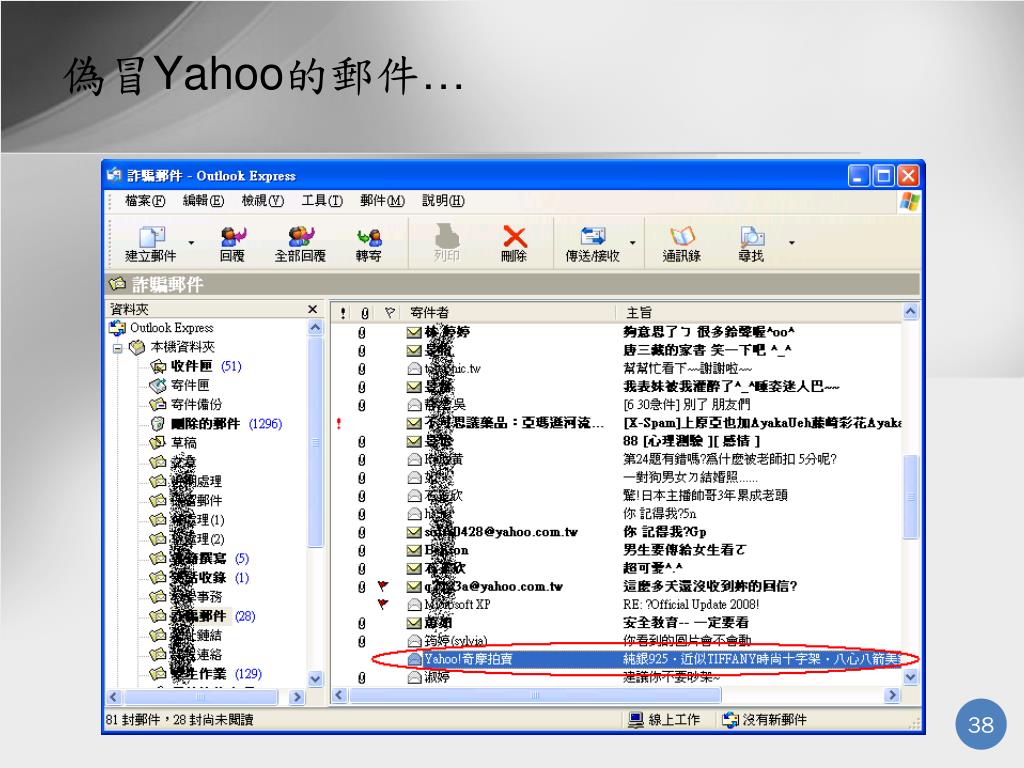This screenshot has height=768, width=1024.
Task: Sort by the 主旨 column header
Action: click(x=759, y=312)
